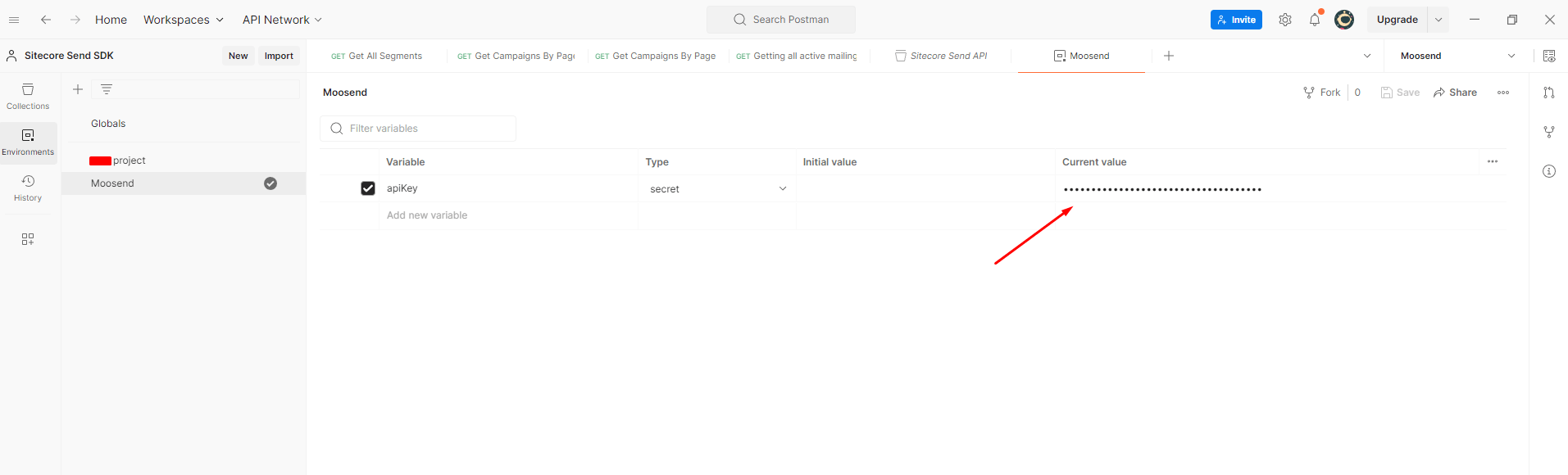Open the Moosend environment selector
Viewport: 1568px width, 475px height.
[1457, 56]
